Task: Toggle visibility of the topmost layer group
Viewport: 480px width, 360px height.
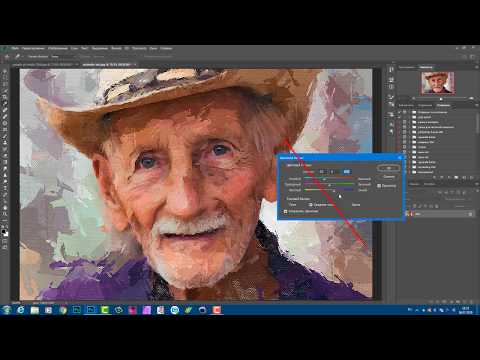Action: point(405,112)
